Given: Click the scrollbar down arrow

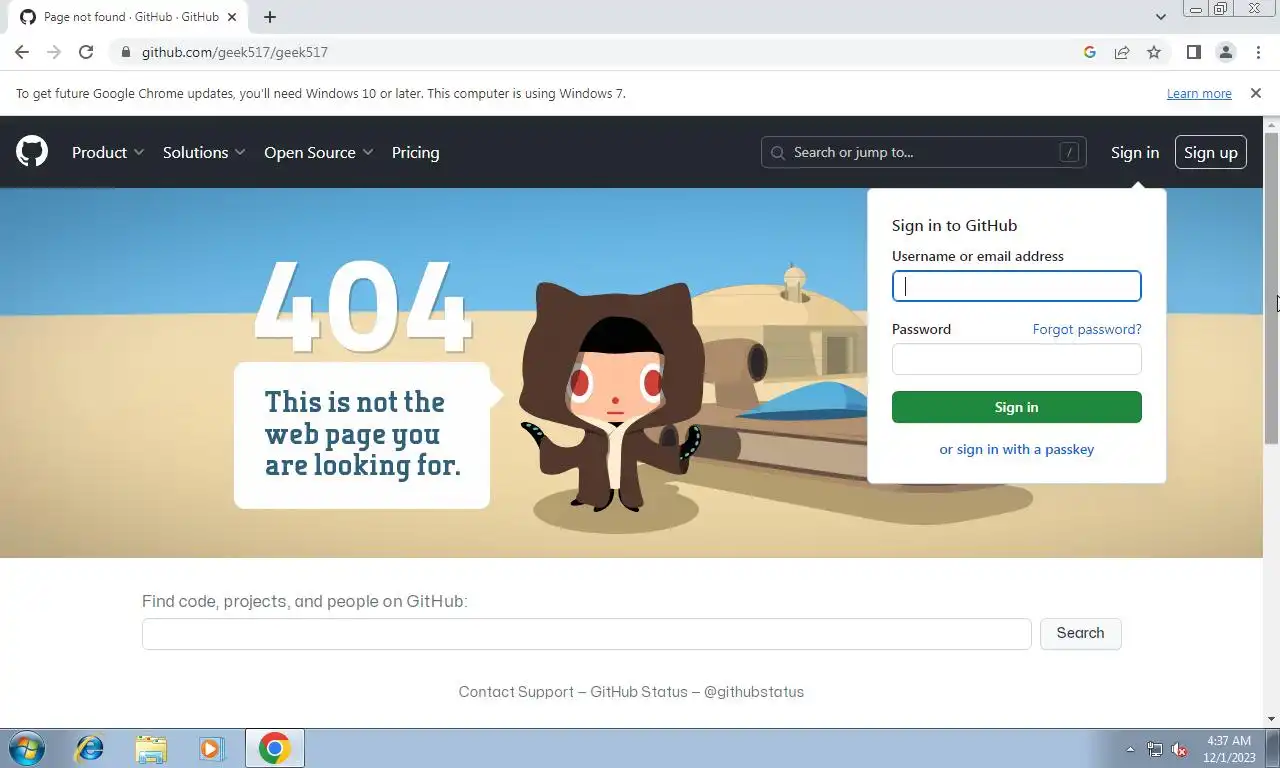Looking at the screenshot, I should 1272,719.
